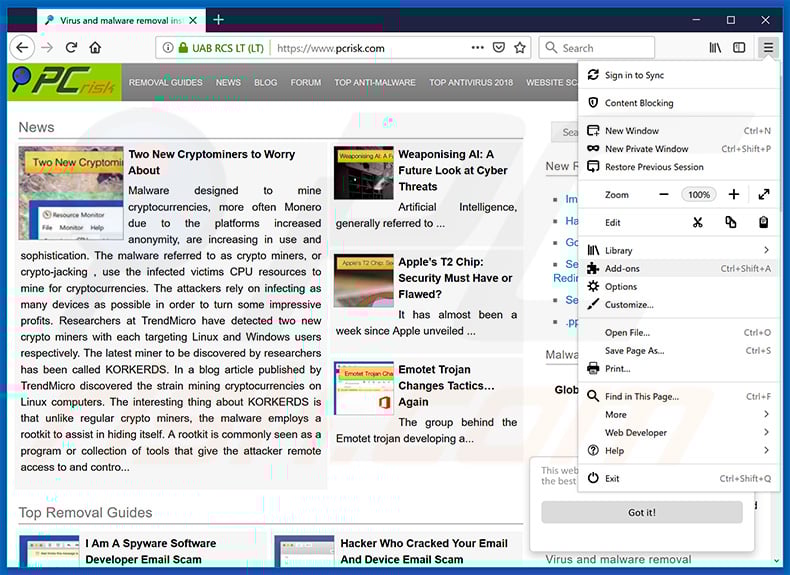The height and width of the screenshot is (575, 790).
Task: Open FORUM in site navigation
Action: [x=306, y=82]
